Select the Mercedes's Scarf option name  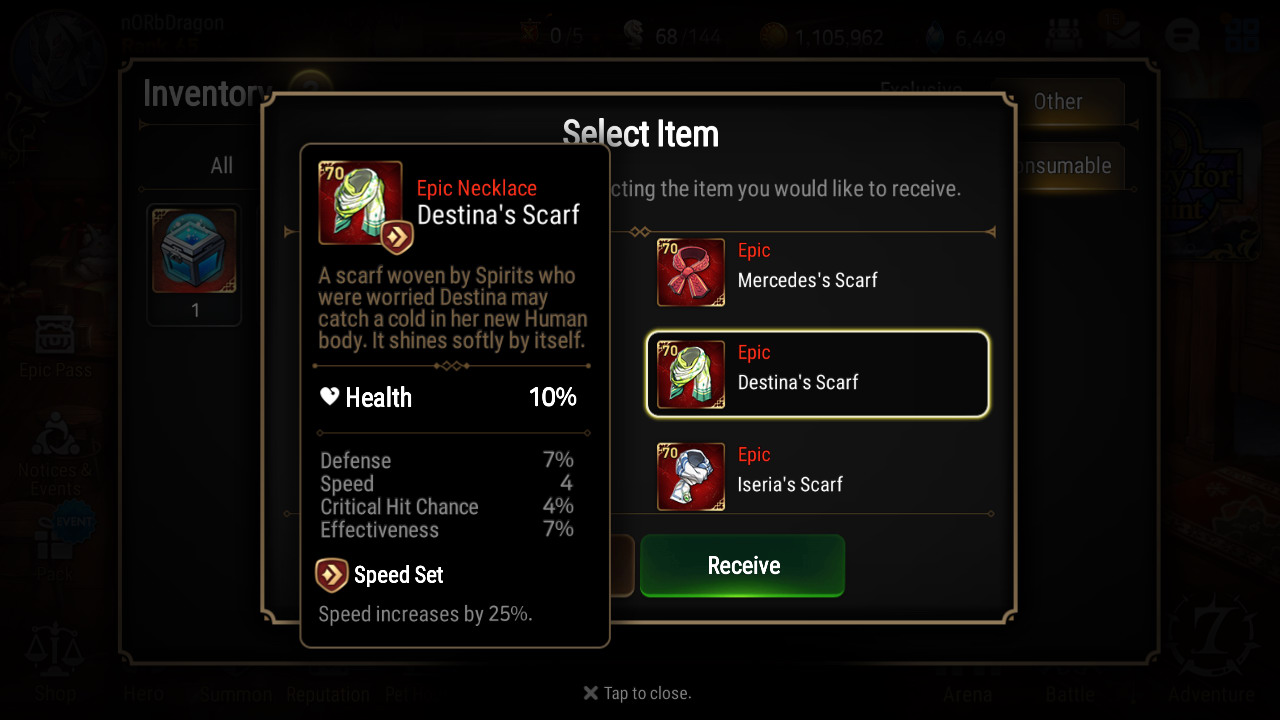[807, 281]
